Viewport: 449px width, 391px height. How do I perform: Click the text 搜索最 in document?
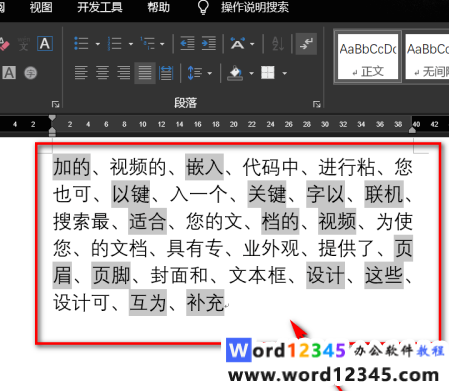[81, 221]
